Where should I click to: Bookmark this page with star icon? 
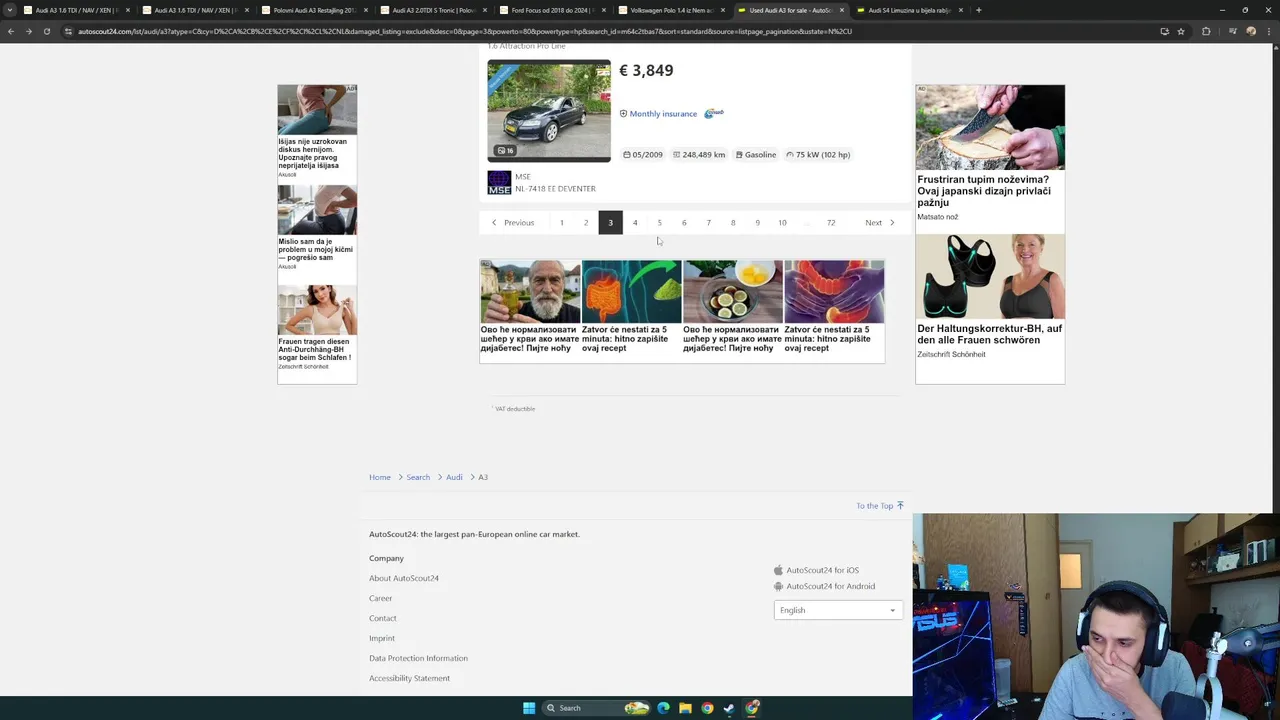1181,31
